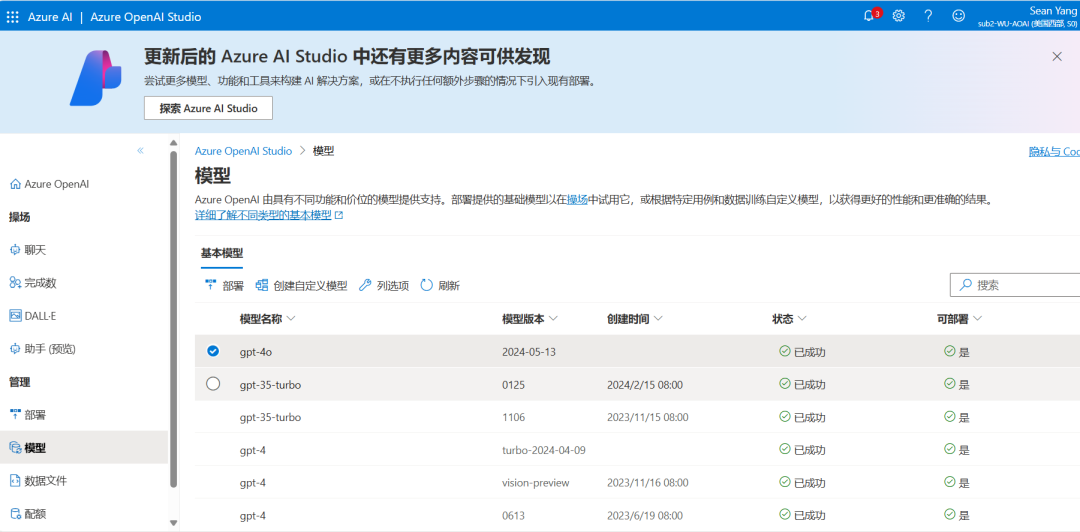Click sidebar scrollbar down arrow

coord(174,523)
